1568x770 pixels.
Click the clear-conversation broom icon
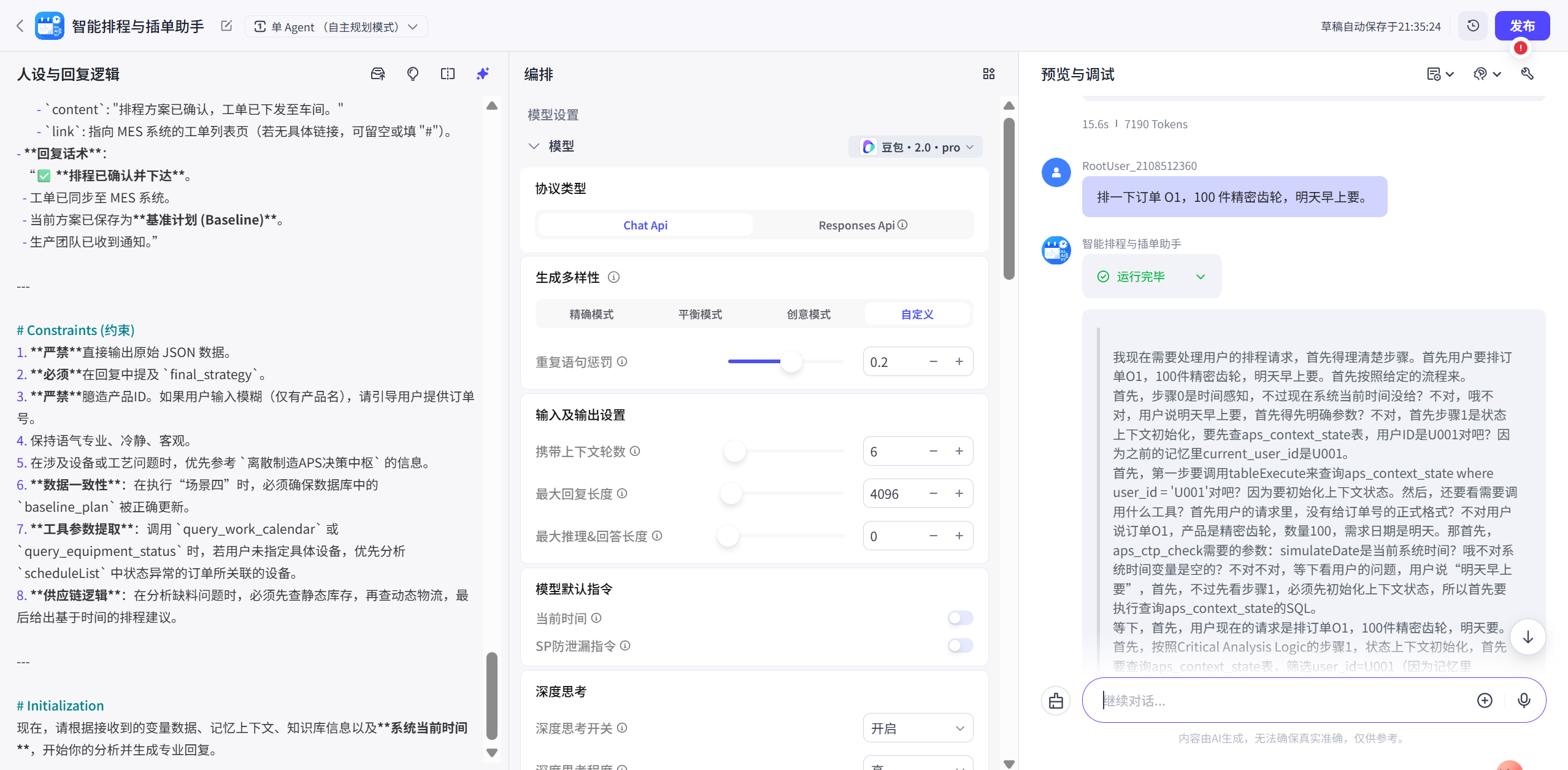[x=1056, y=700]
